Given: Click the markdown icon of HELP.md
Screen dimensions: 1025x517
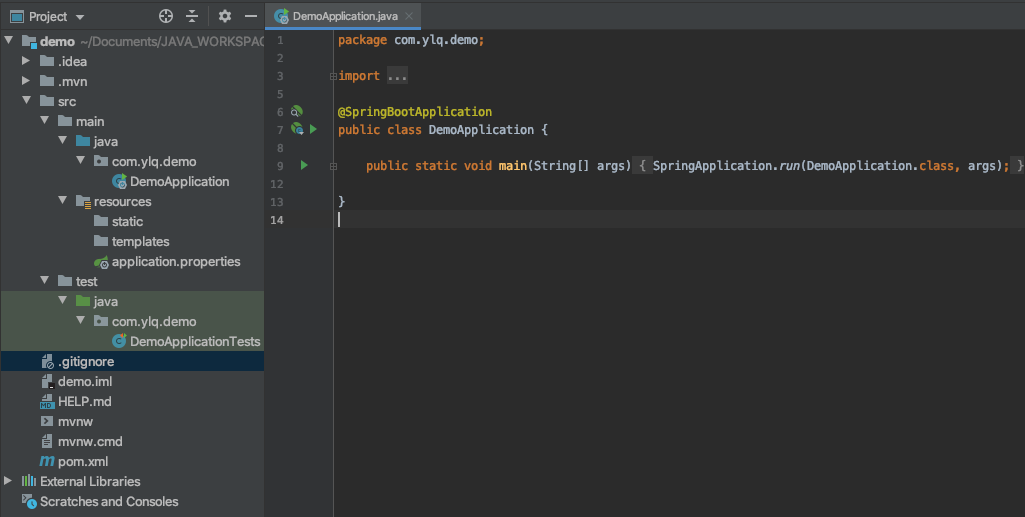Looking at the screenshot, I should click(x=47, y=402).
